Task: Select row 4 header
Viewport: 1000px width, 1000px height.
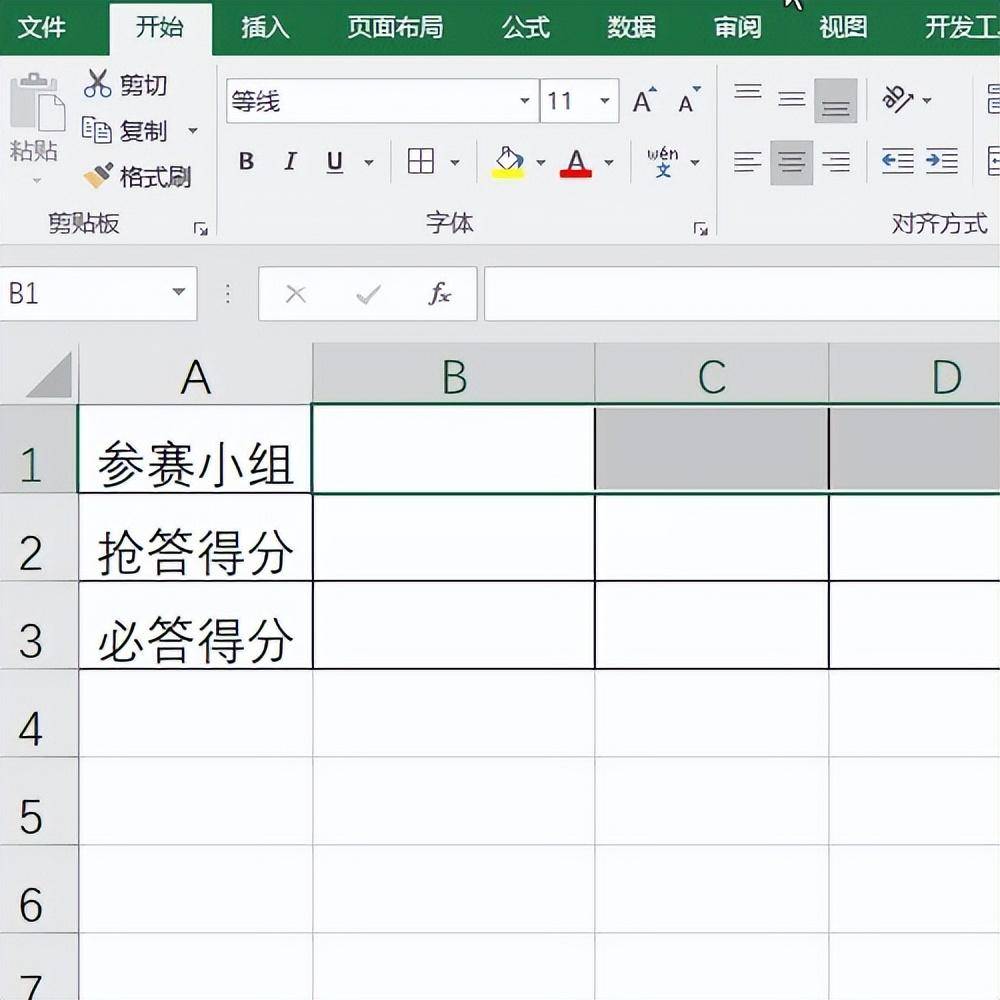Action: pyautogui.click(x=38, y=714)
